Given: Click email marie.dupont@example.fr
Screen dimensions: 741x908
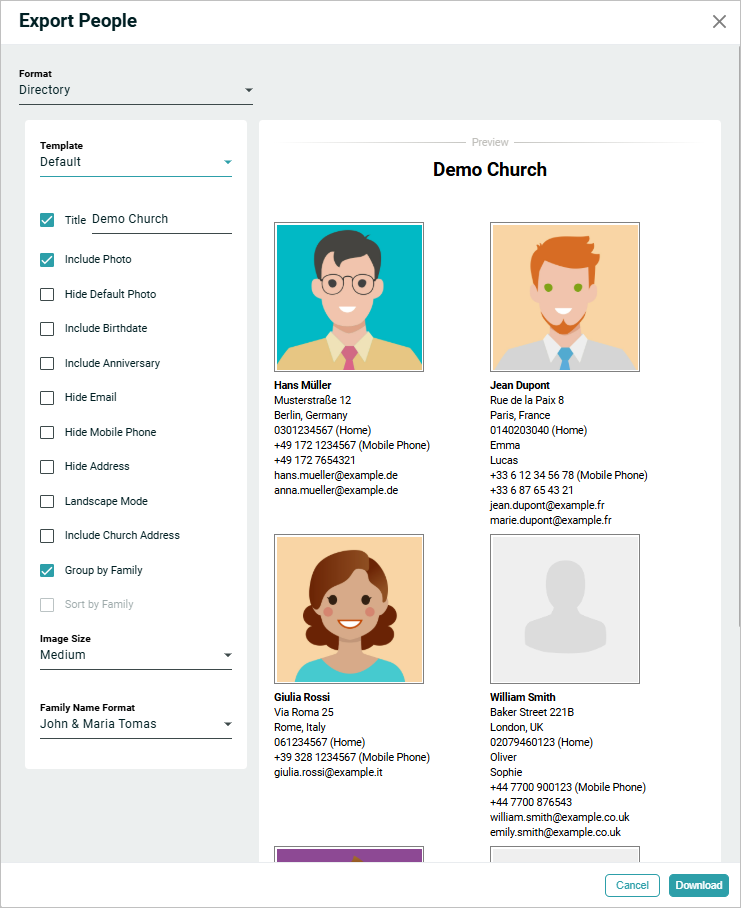Looking at the screenshot, I should tap(551, 521).
